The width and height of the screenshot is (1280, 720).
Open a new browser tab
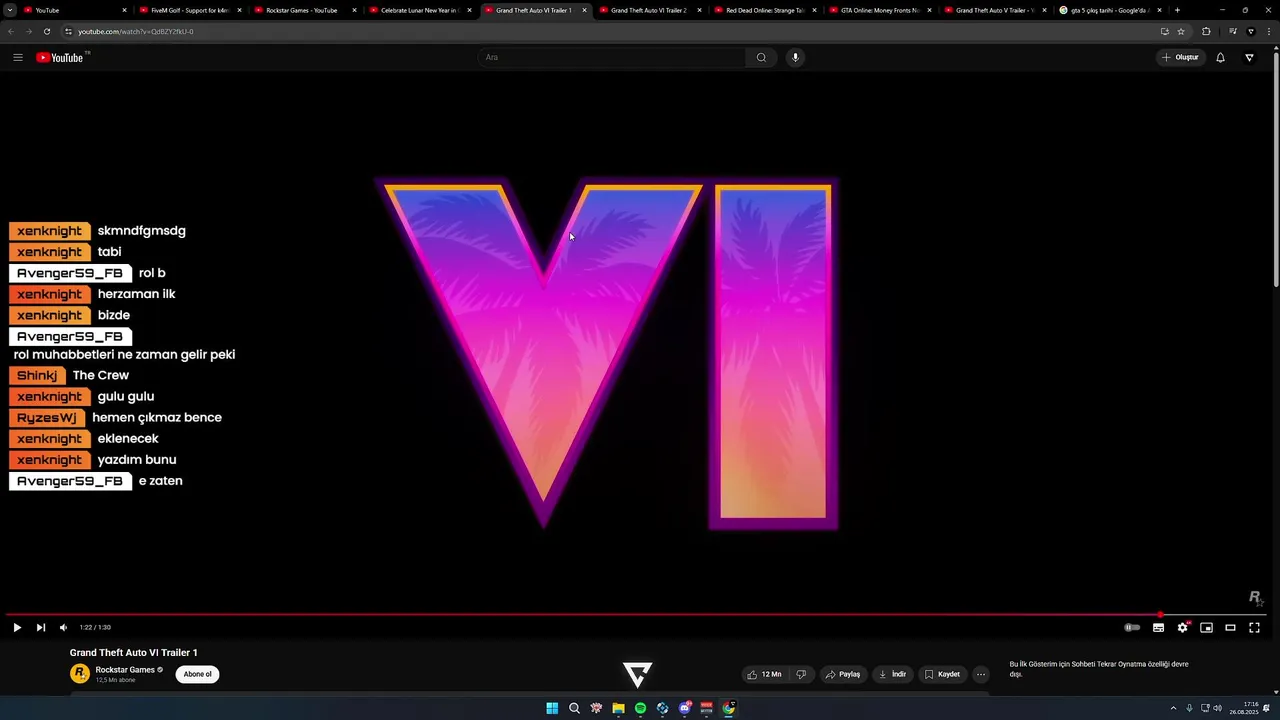tap(1177, 10)
